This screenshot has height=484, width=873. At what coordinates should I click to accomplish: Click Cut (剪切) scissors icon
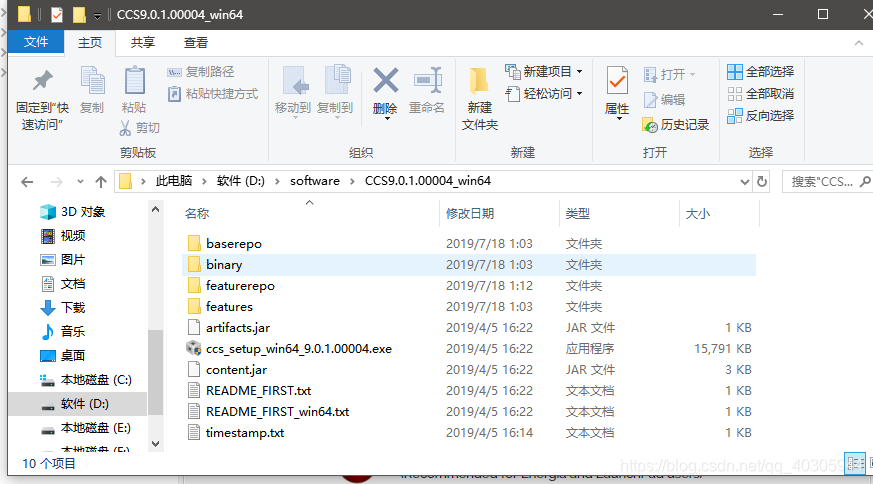click(x=125, y=128)
